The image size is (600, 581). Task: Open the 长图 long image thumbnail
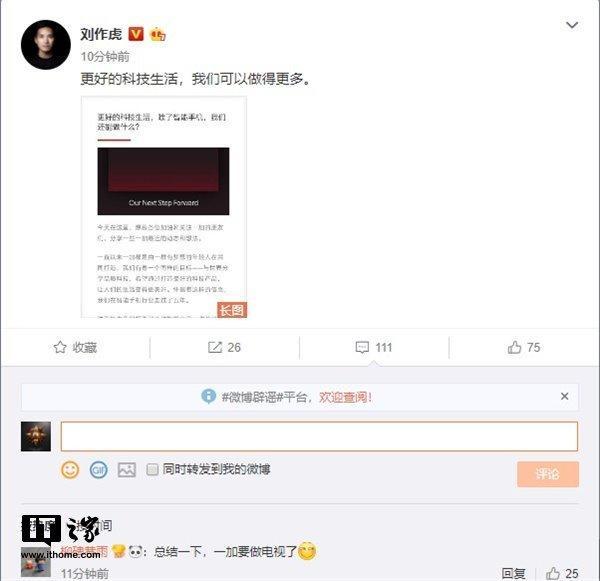[164, 207]
